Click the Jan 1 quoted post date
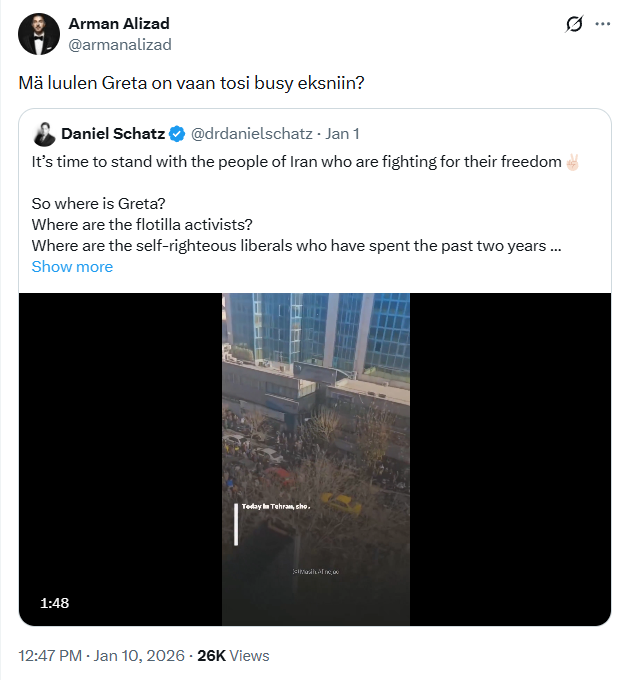Image resolution: width=626 pixels, height=680 pixels. point(342,133)
